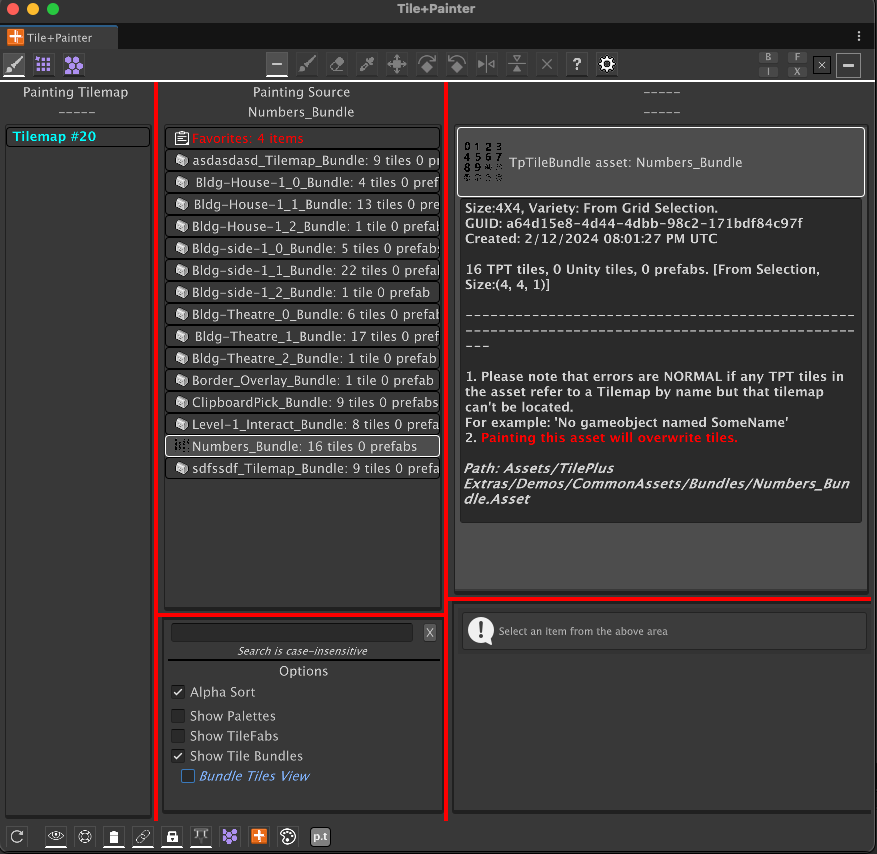Click the orange plus Tile+ icon in bottom toolbar
The width and height of the screenshot is (877, 854).
click(x=259, y=837)
